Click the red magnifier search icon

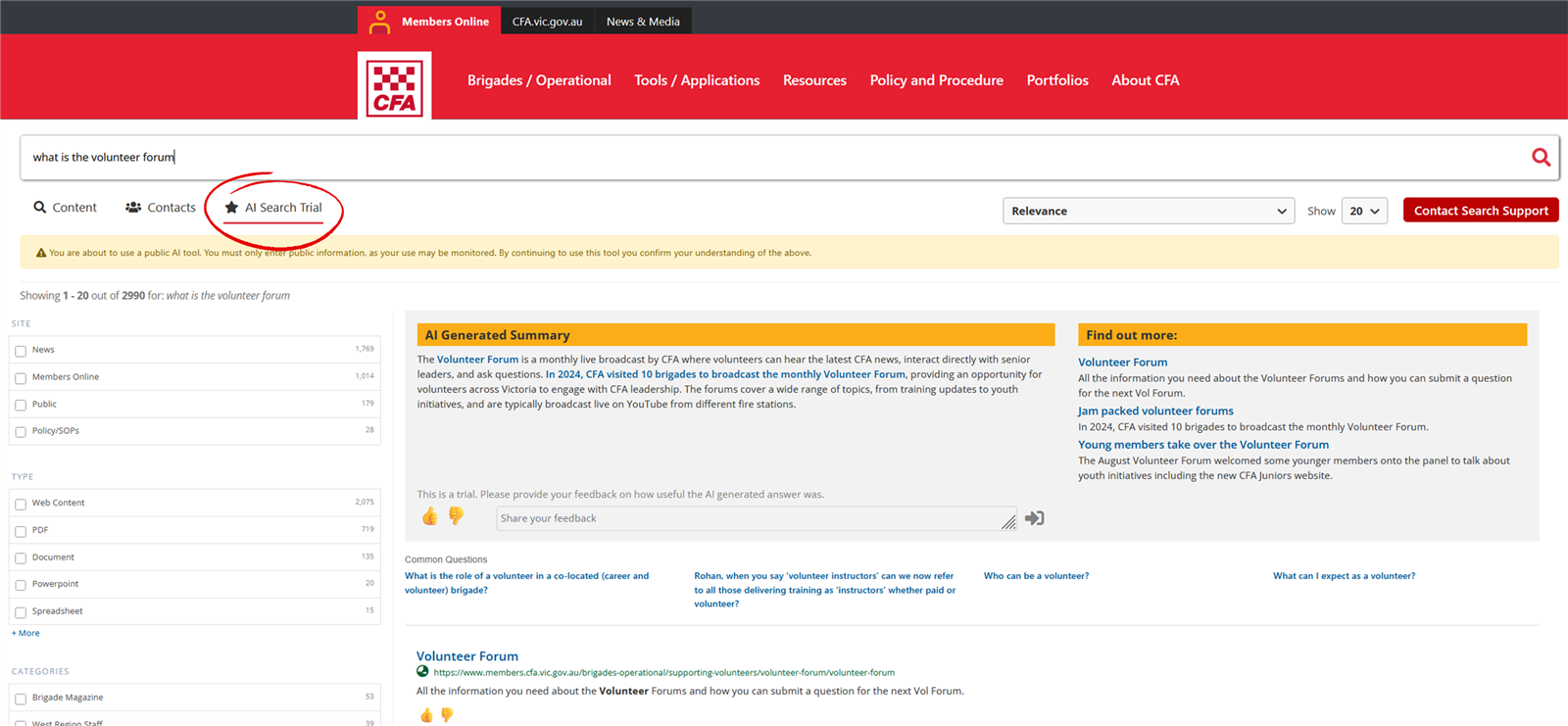coord(1541,157)
